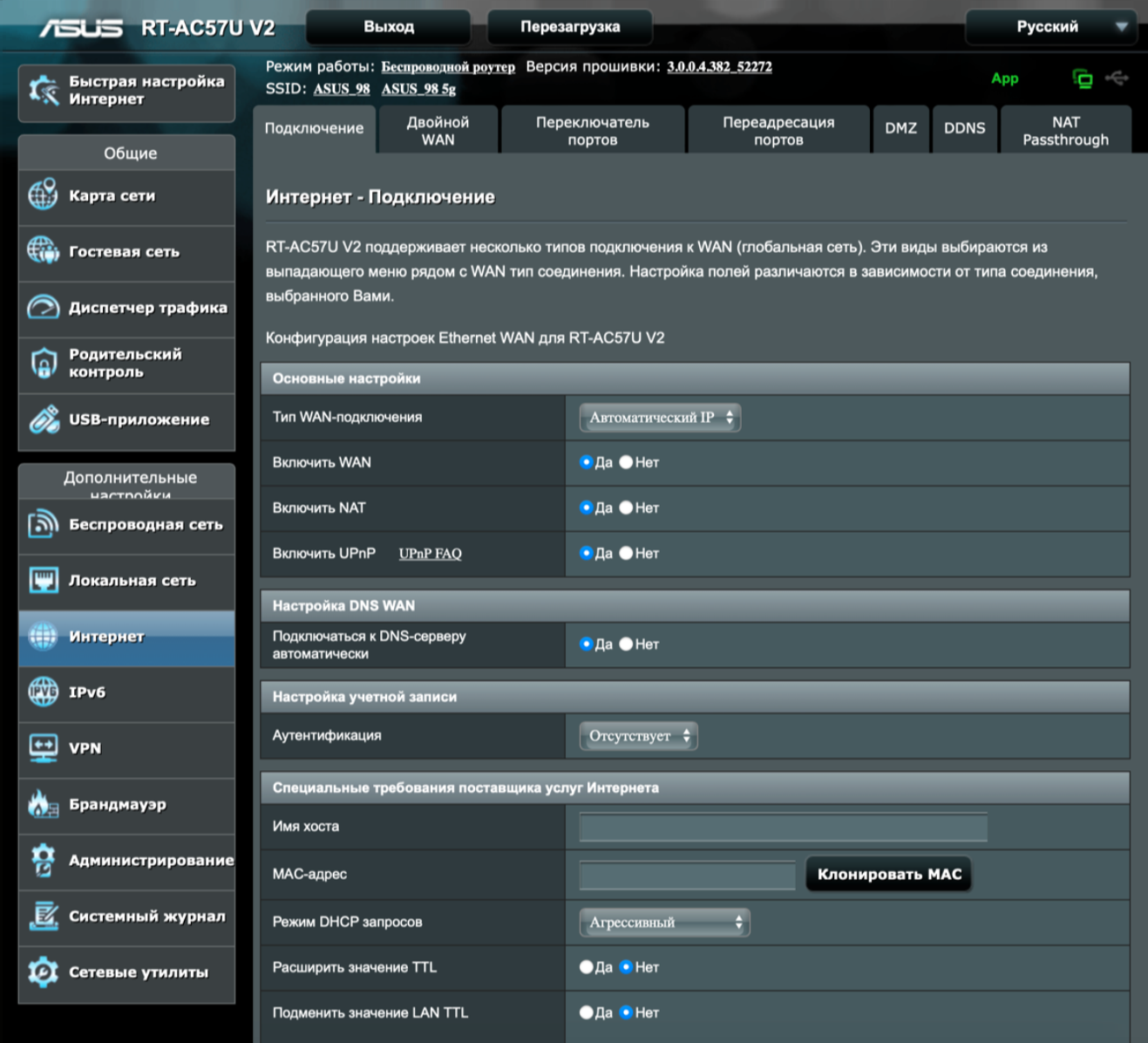Open the UPnP FAQ link

[x=430, y=554]
